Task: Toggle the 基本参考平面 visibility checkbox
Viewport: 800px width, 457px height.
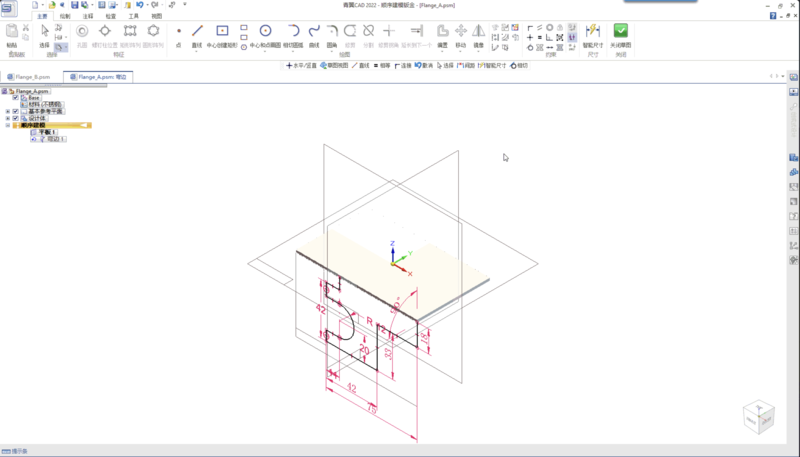Action: coord(15,111)
